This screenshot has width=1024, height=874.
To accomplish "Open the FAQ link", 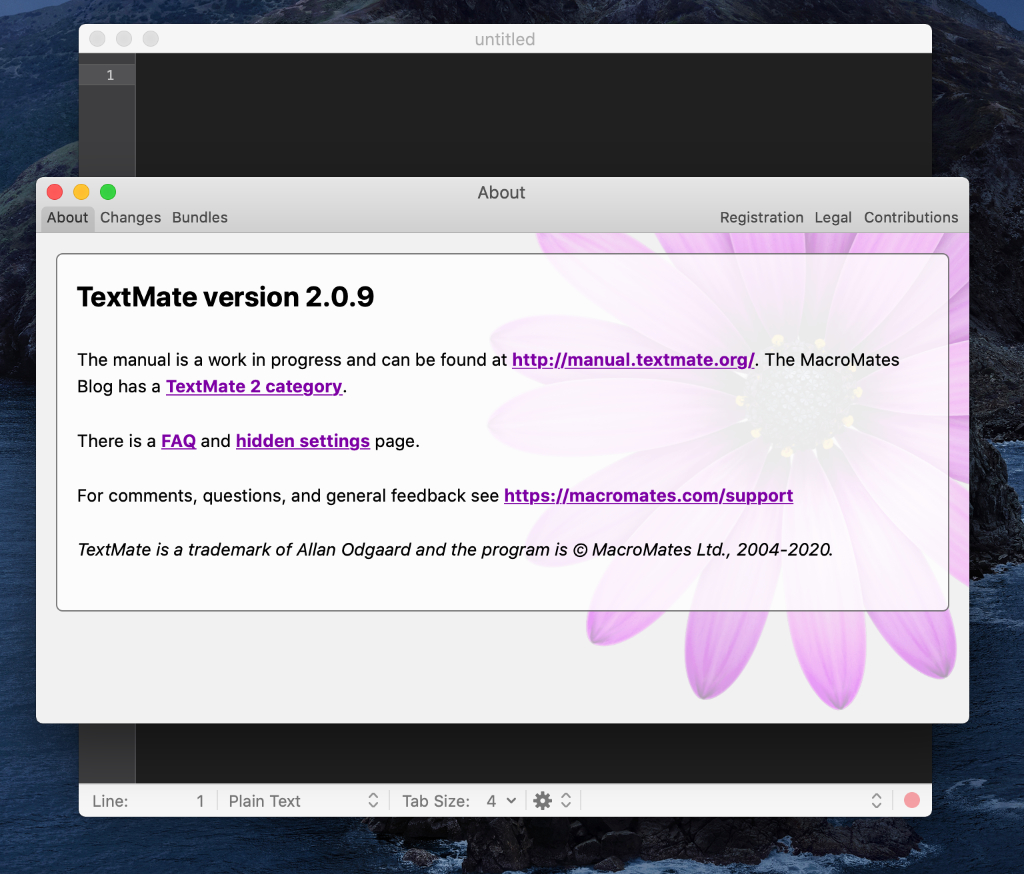I will pos(178,441).
